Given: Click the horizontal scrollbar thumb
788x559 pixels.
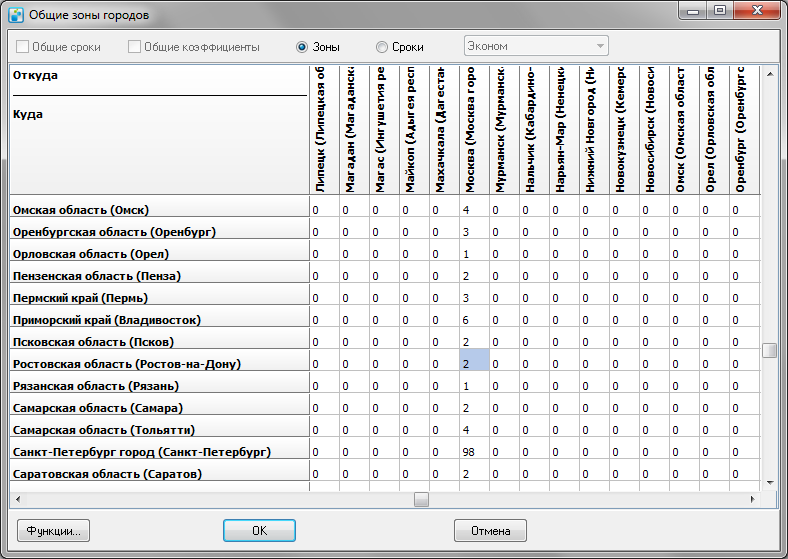Looking at the screenshot, I should (421, 499).
